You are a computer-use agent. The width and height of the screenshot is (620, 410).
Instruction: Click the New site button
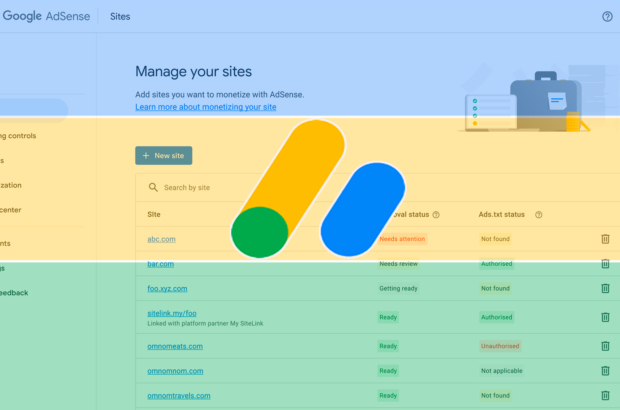[x=164, y=155]
